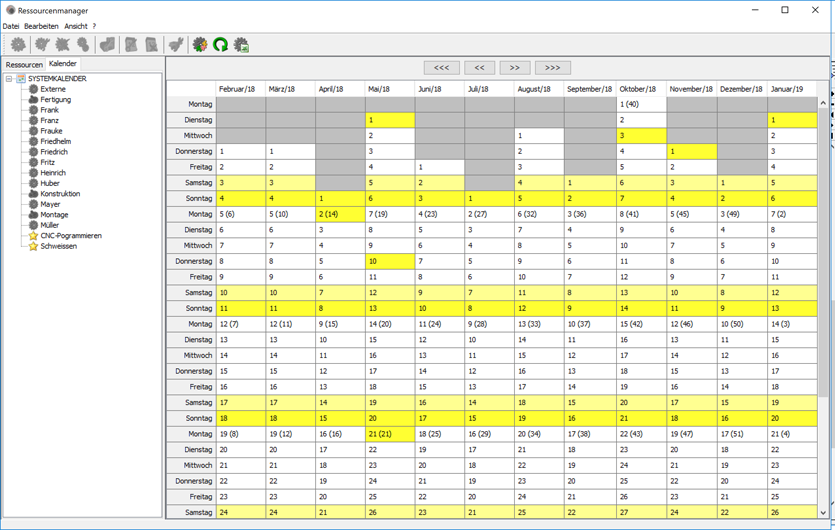835x530 pixels.
Task: Click the März/18 column header
Action: pyautogui.click(x=290, y=89)
